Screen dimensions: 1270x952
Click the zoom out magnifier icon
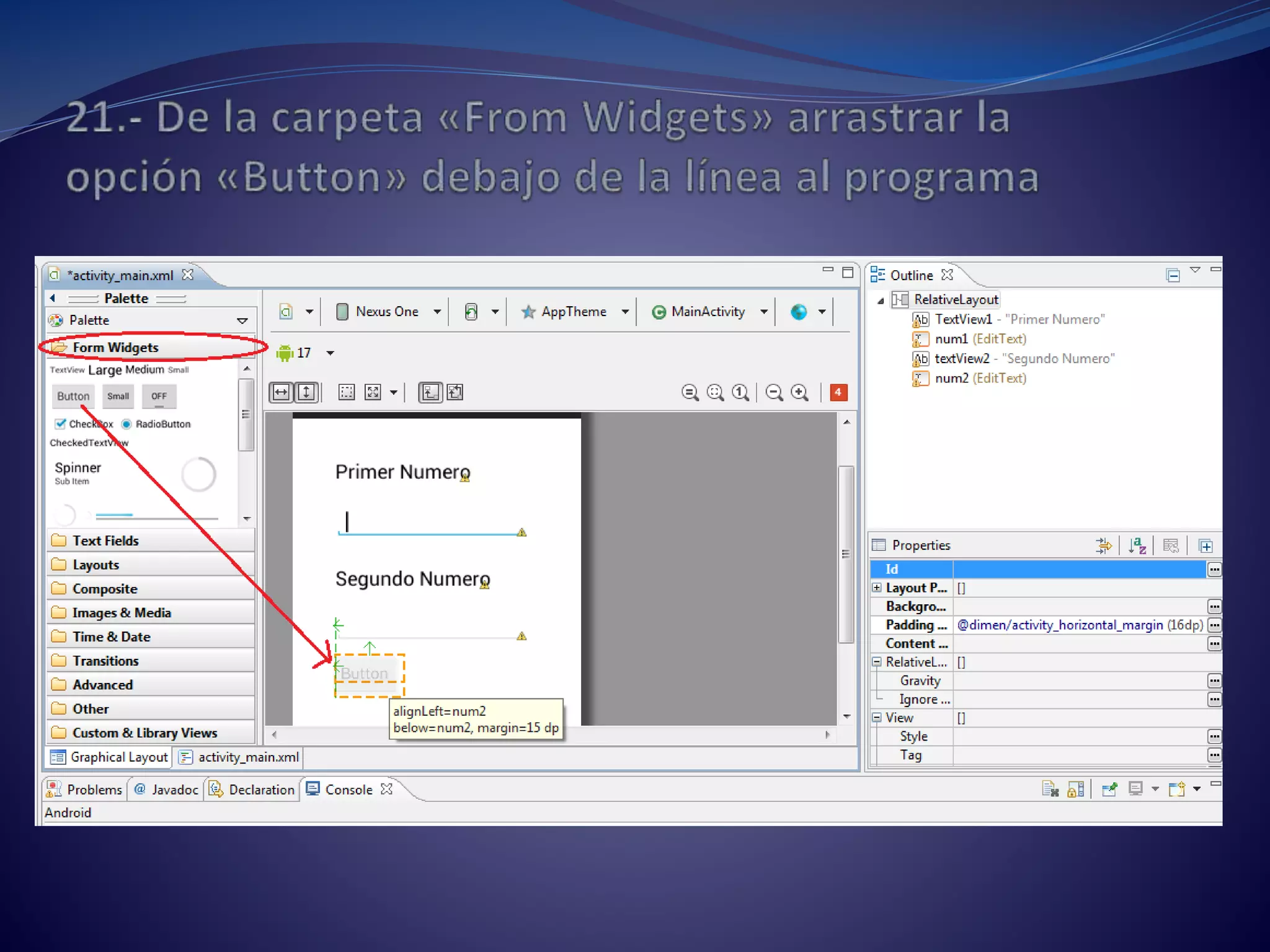click(774, 392)
